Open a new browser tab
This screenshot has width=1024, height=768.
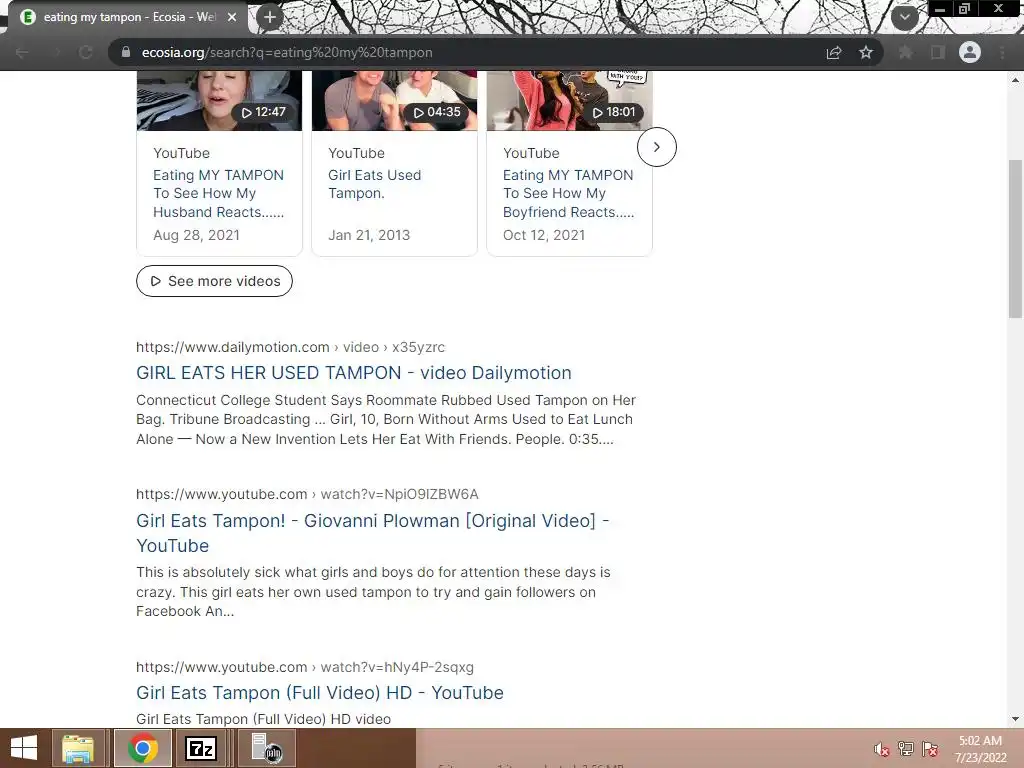270,18
